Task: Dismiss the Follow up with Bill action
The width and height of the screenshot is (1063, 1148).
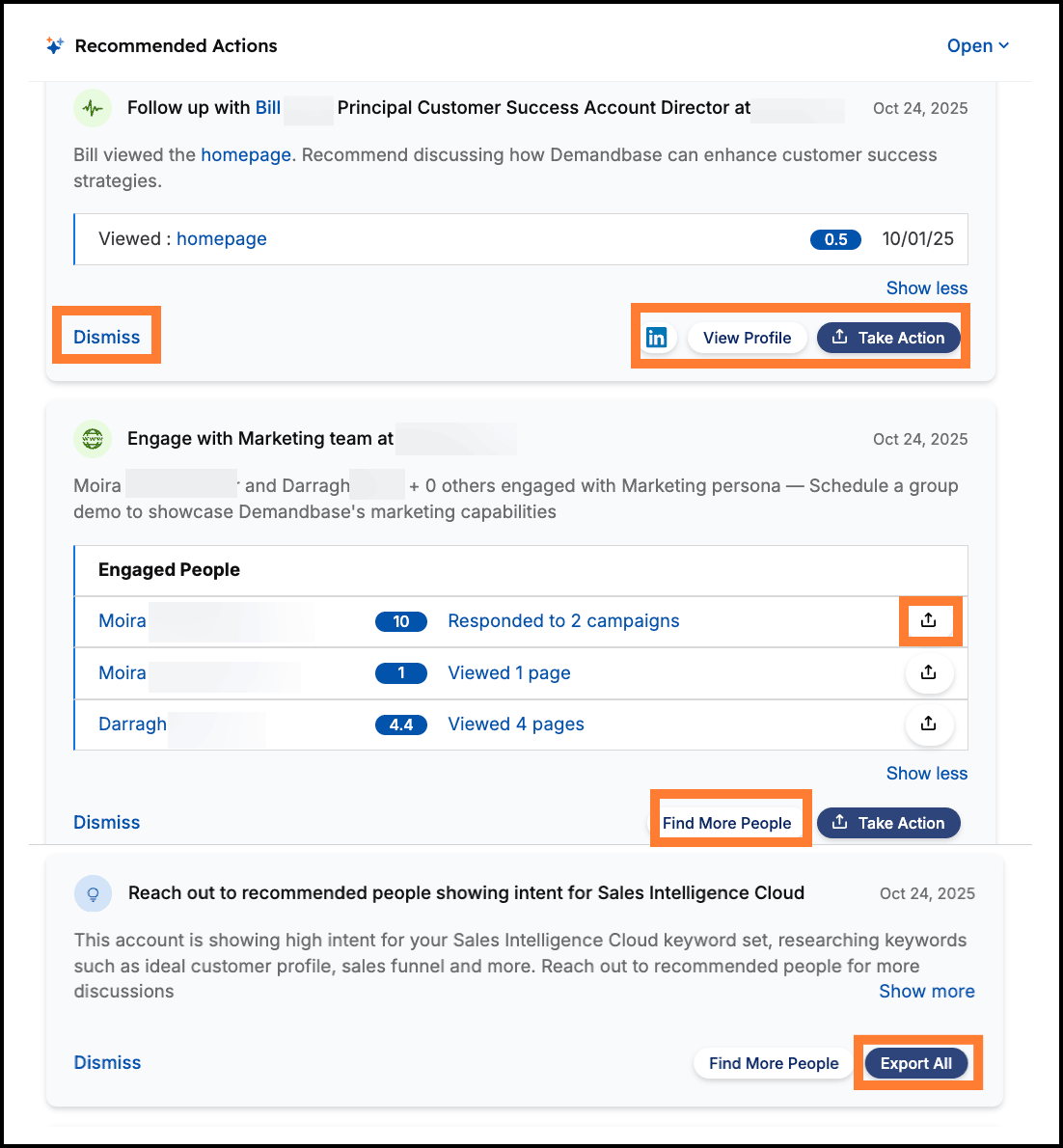Action: 107,337
